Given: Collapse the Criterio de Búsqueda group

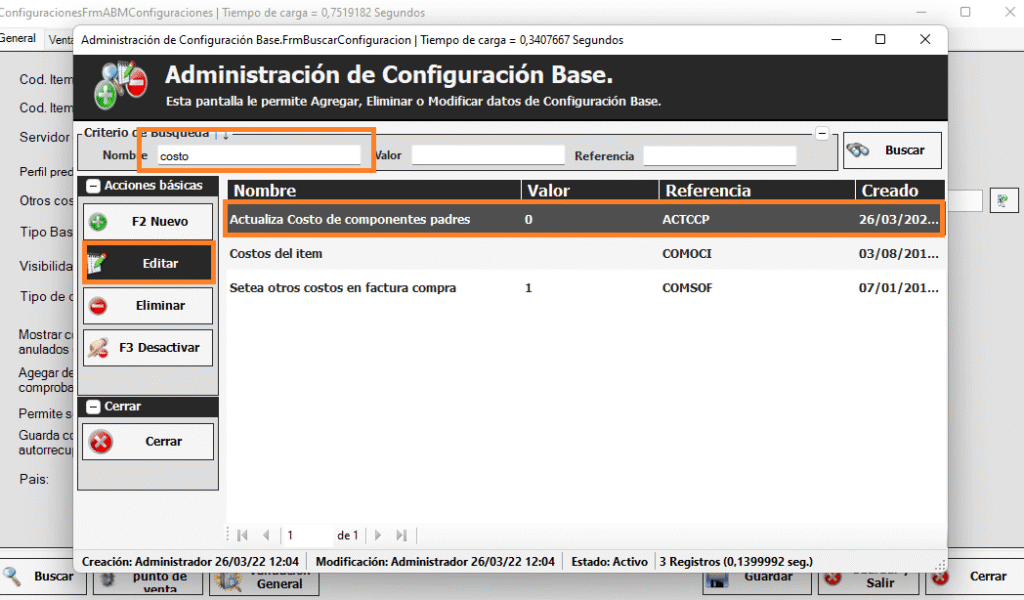Looking at the screenshot, I should pyautogui.click(x=822, y=133).
